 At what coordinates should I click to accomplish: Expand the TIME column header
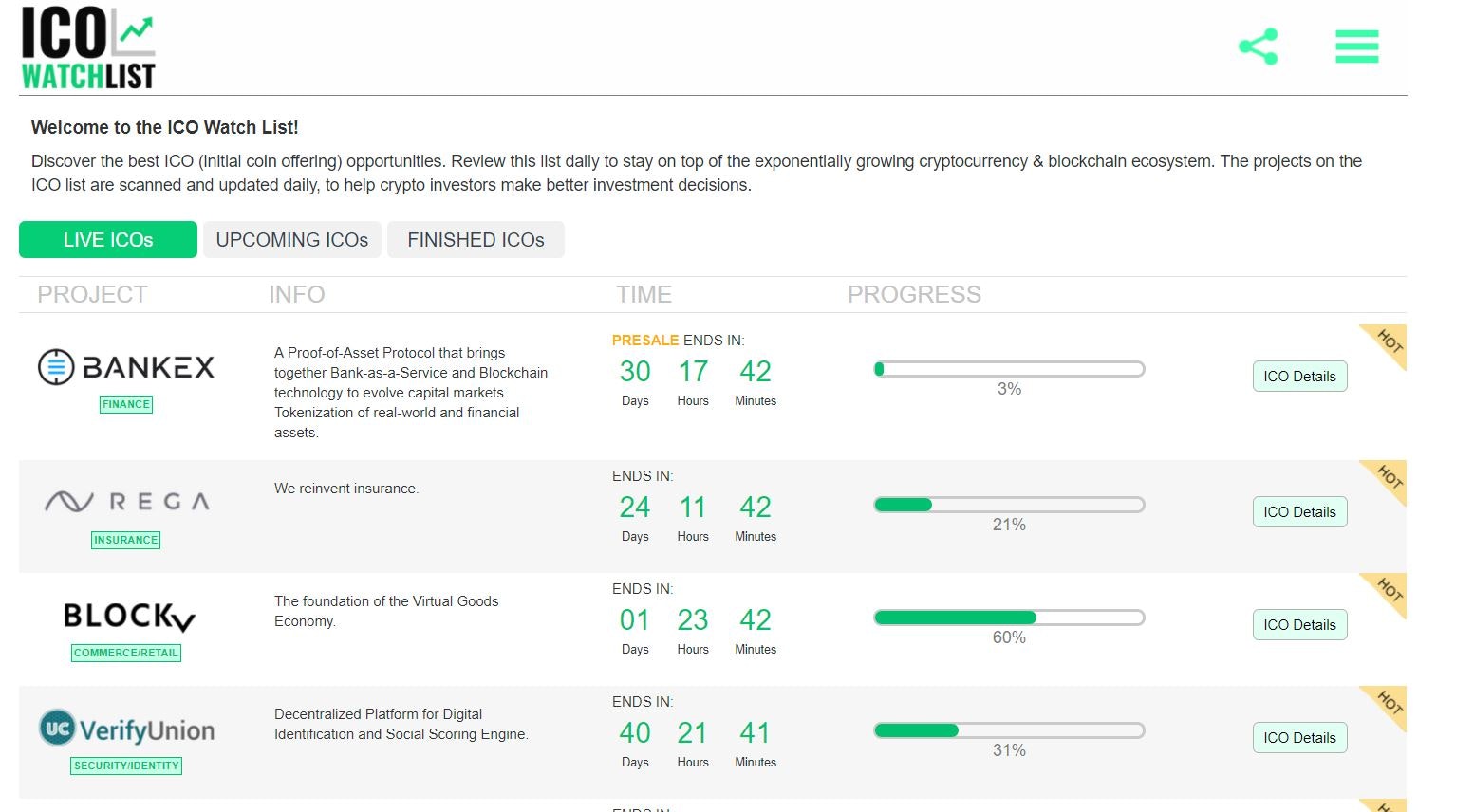[644, 294]
